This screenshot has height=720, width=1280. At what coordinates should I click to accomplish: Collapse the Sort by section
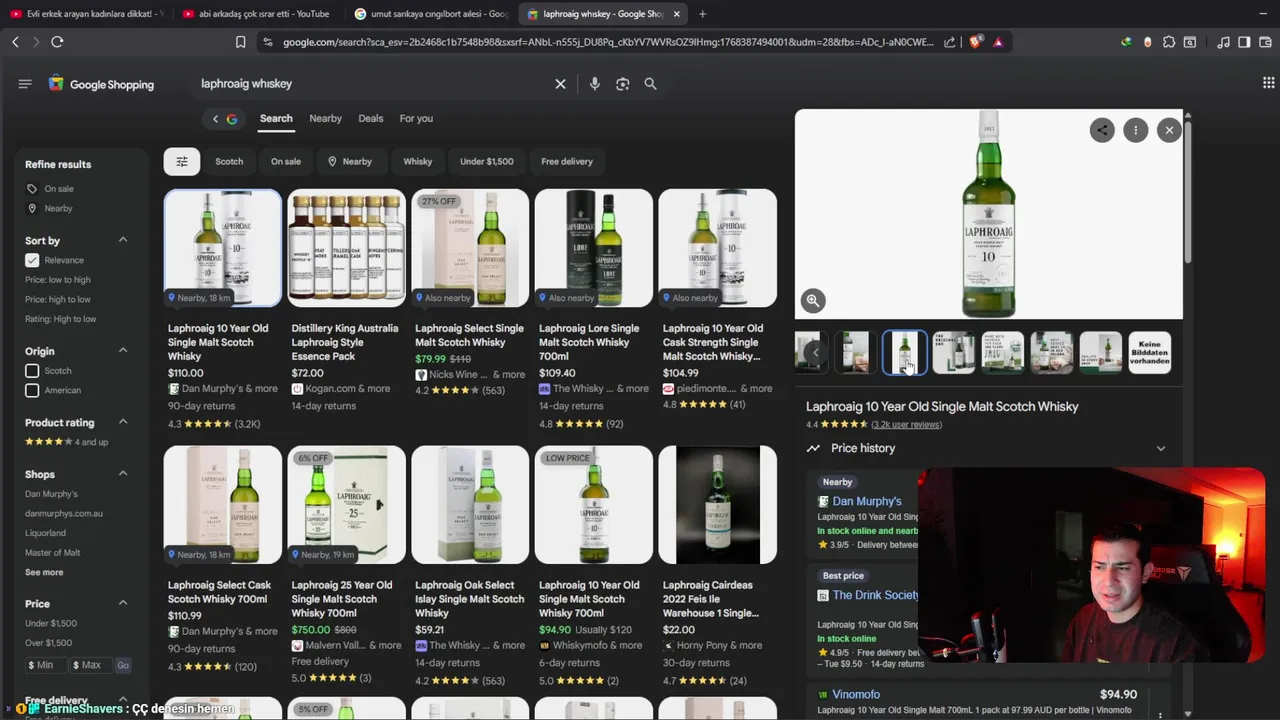coord(123,240)
